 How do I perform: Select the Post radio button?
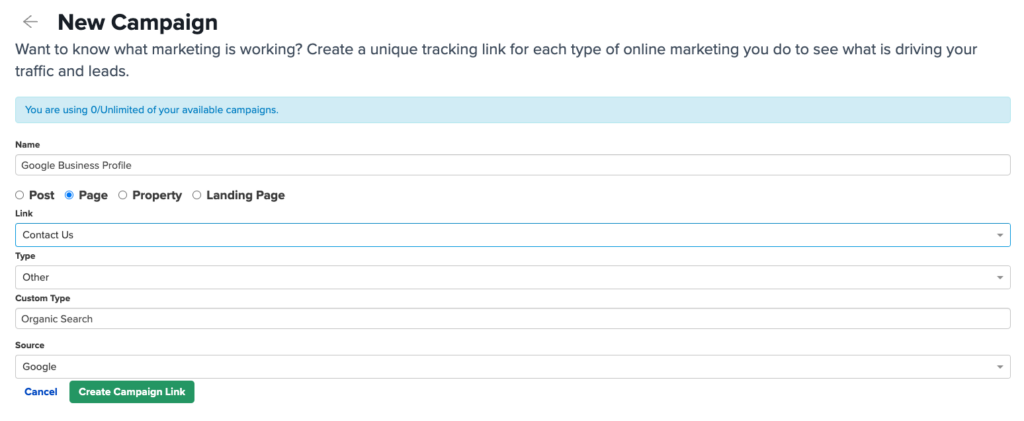[20, 195]
